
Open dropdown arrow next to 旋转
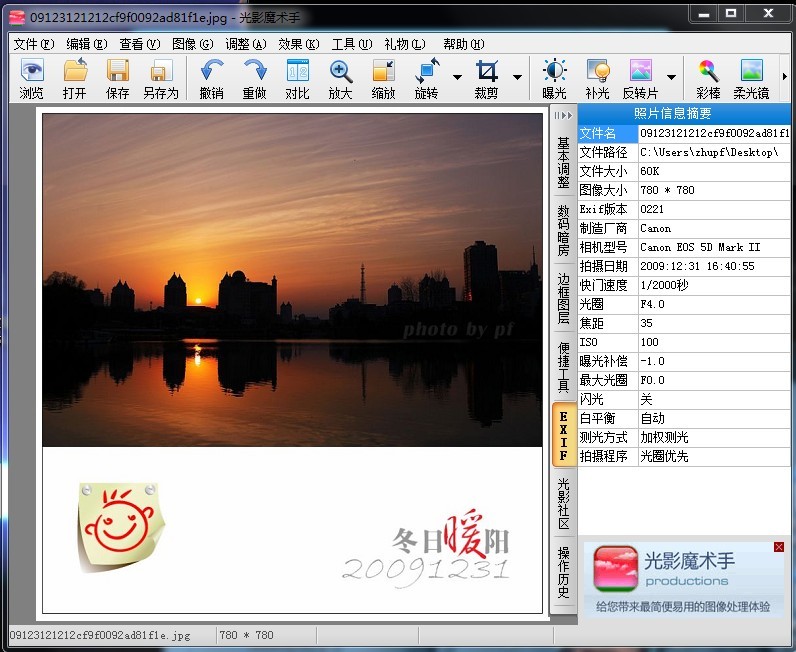pyautogui.click(x=457, y=77)
